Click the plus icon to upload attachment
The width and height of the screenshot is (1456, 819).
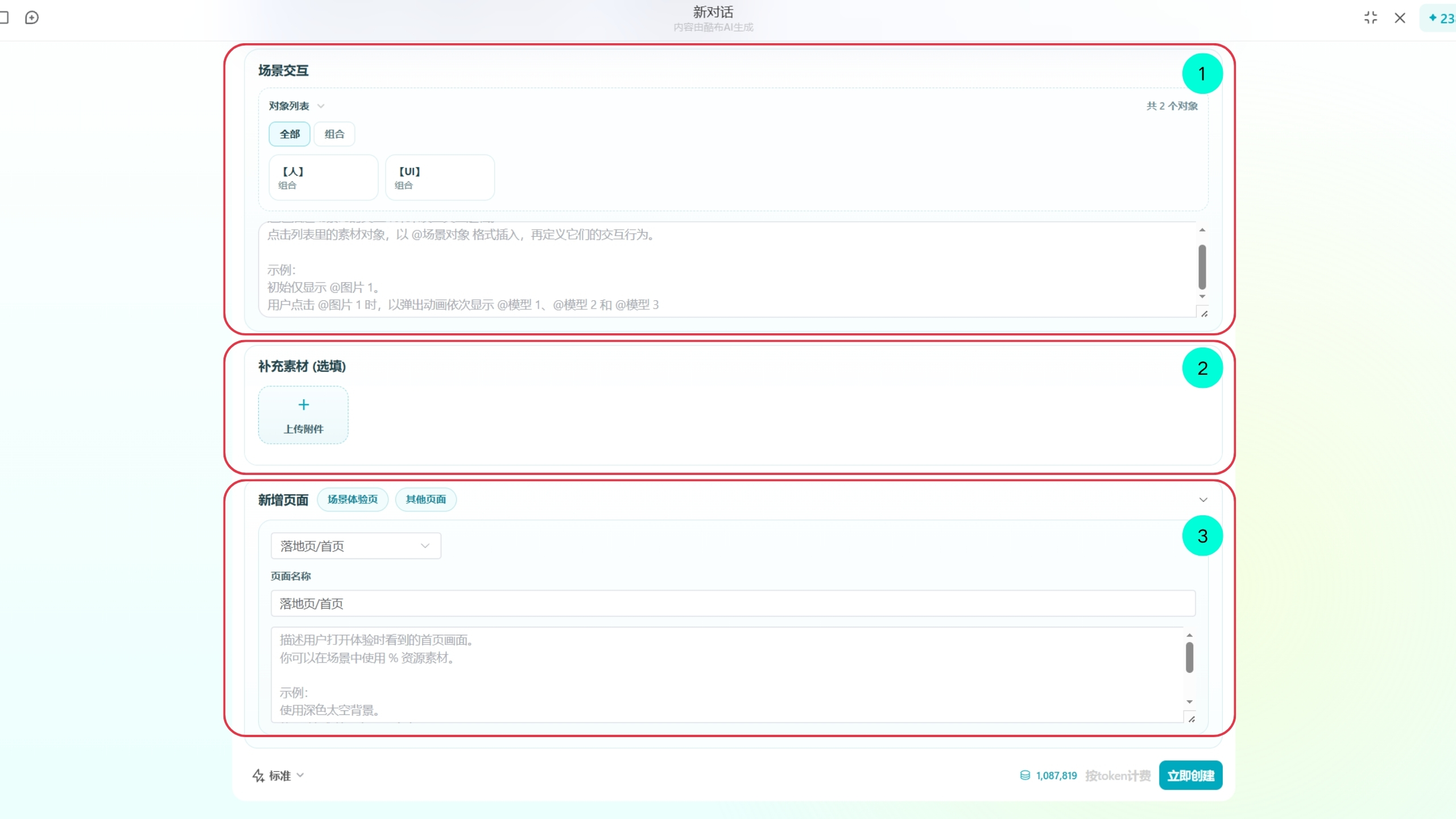point(304,404)
